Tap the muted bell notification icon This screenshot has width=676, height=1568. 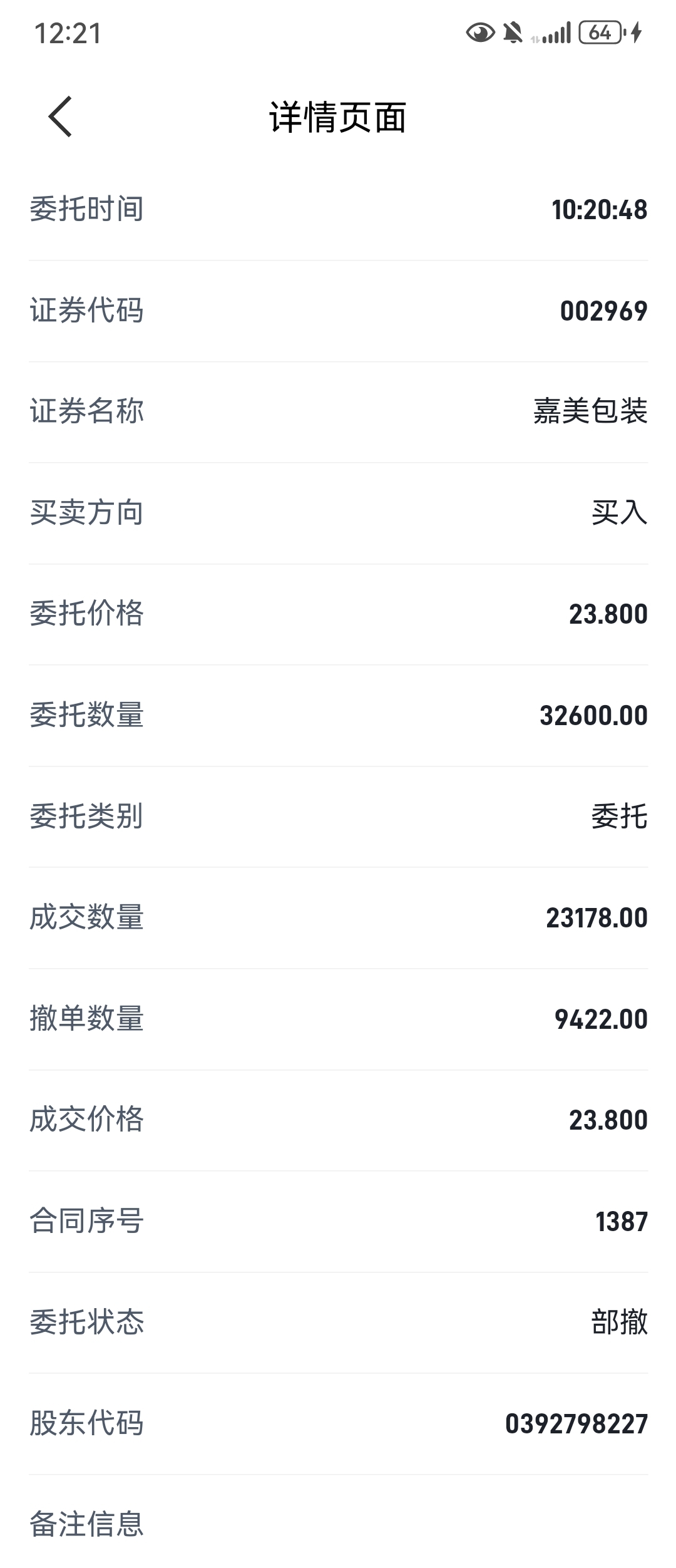pos(513,33)
